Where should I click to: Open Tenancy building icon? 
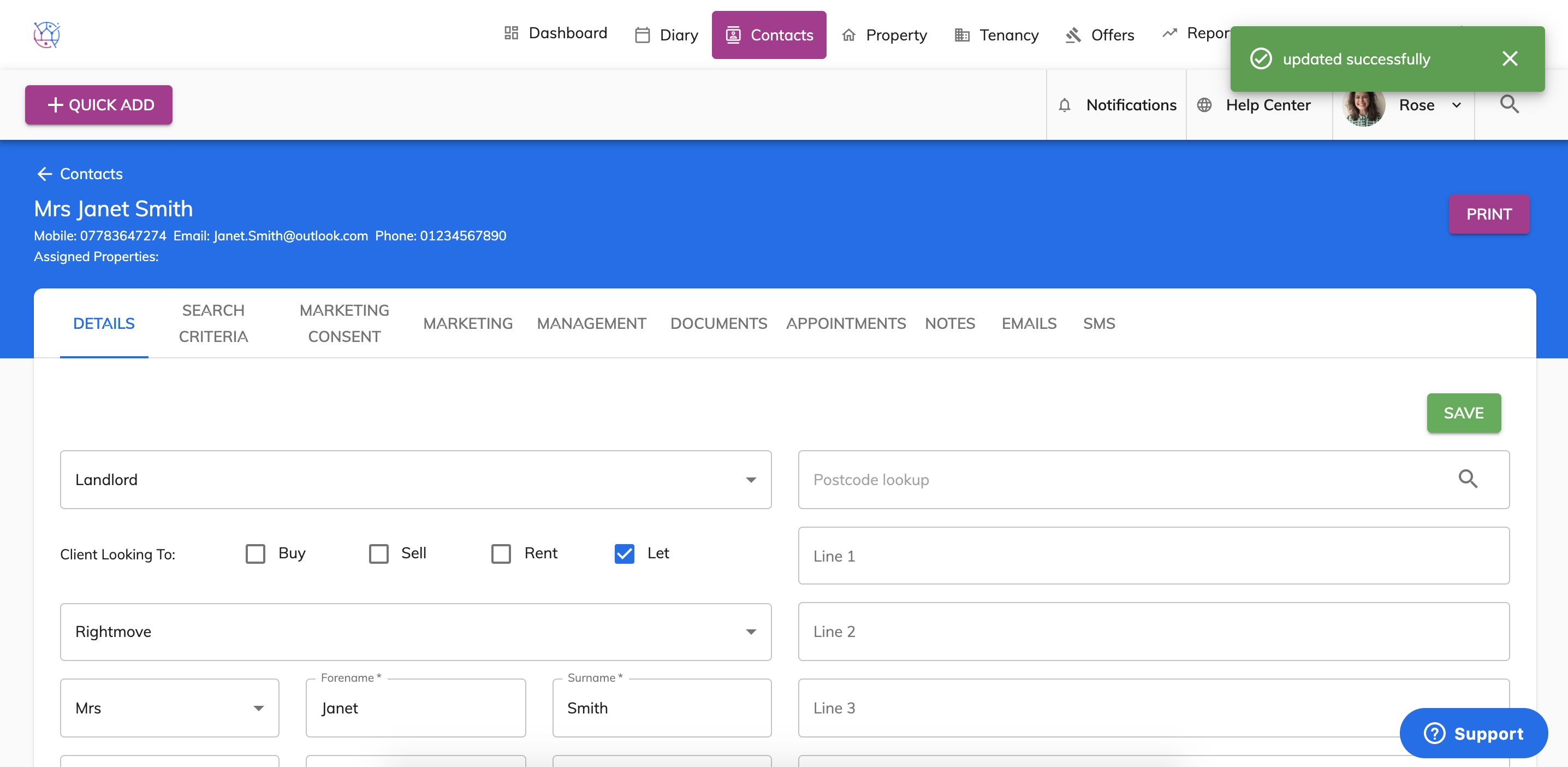[x=962, y=35]
